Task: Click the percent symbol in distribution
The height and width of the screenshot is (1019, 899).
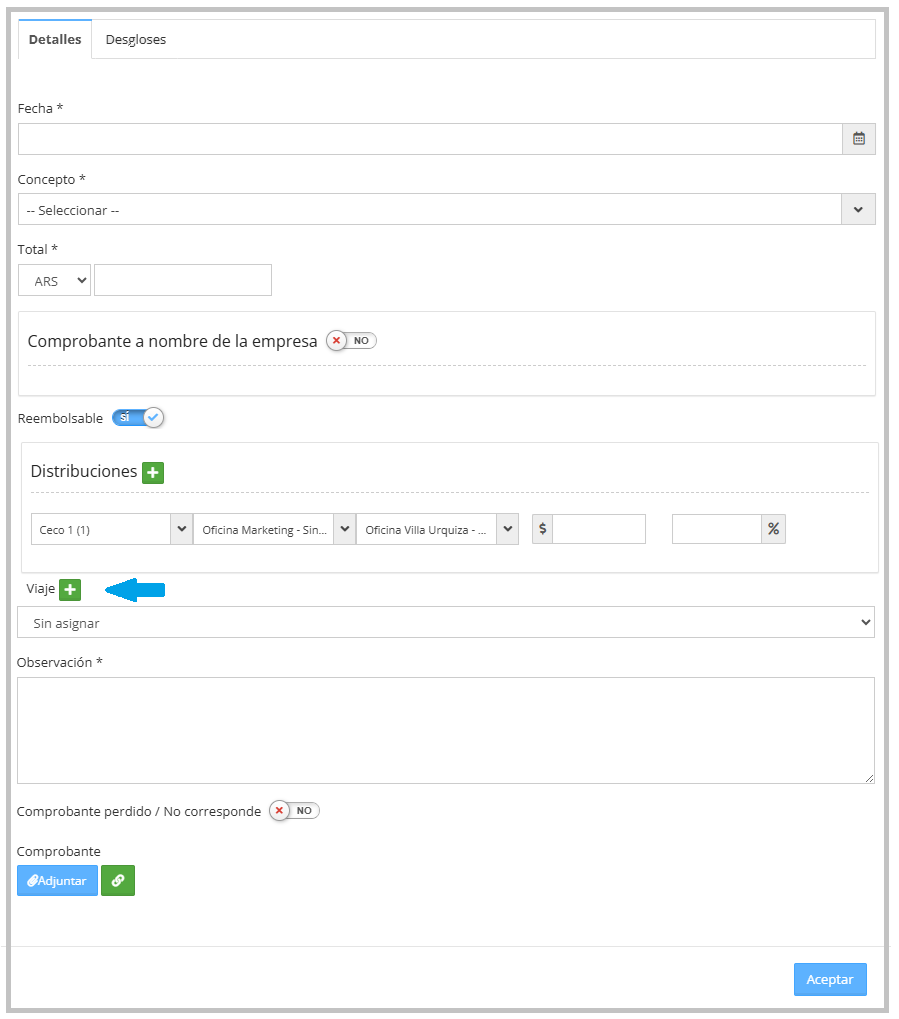Action: point(773,529)
